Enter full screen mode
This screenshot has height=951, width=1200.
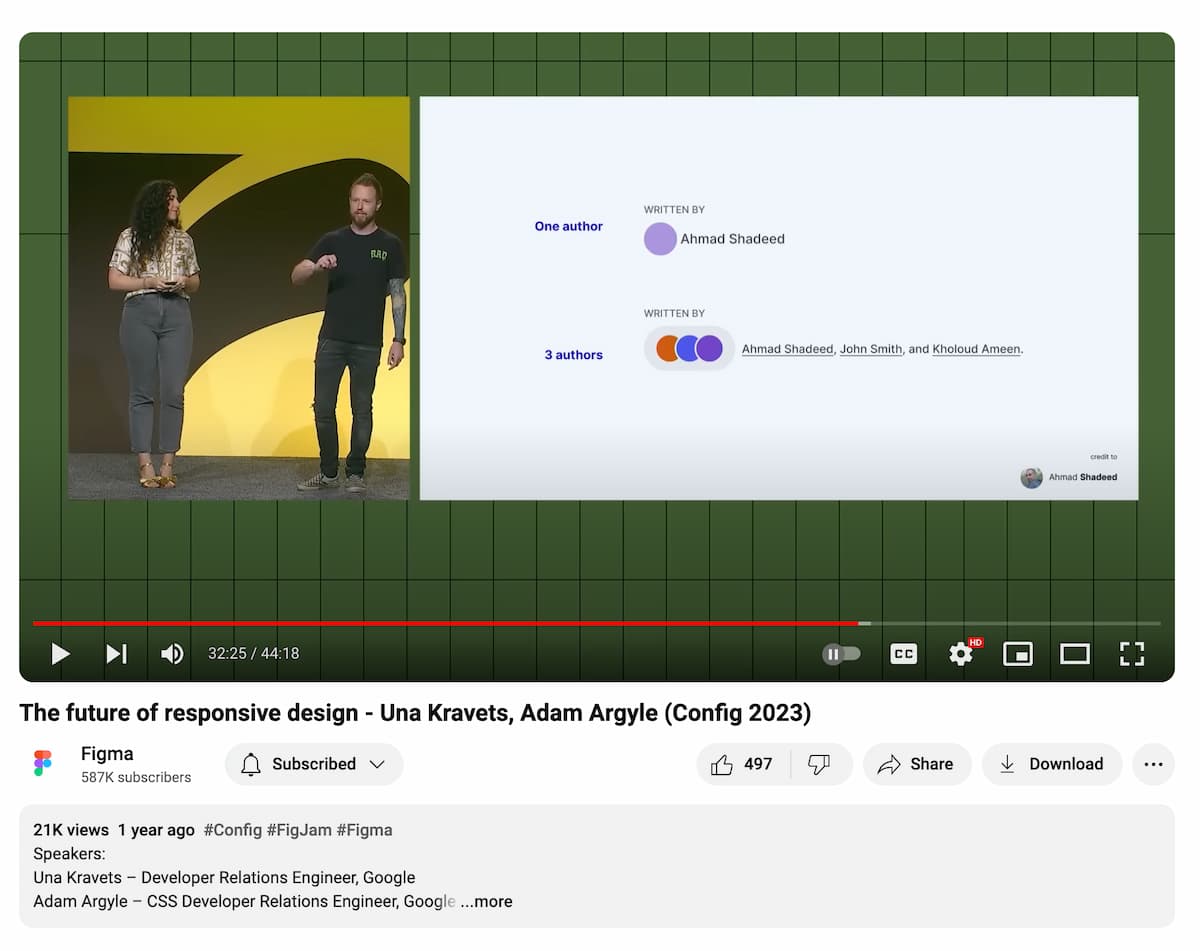(x=1131, y=654)
